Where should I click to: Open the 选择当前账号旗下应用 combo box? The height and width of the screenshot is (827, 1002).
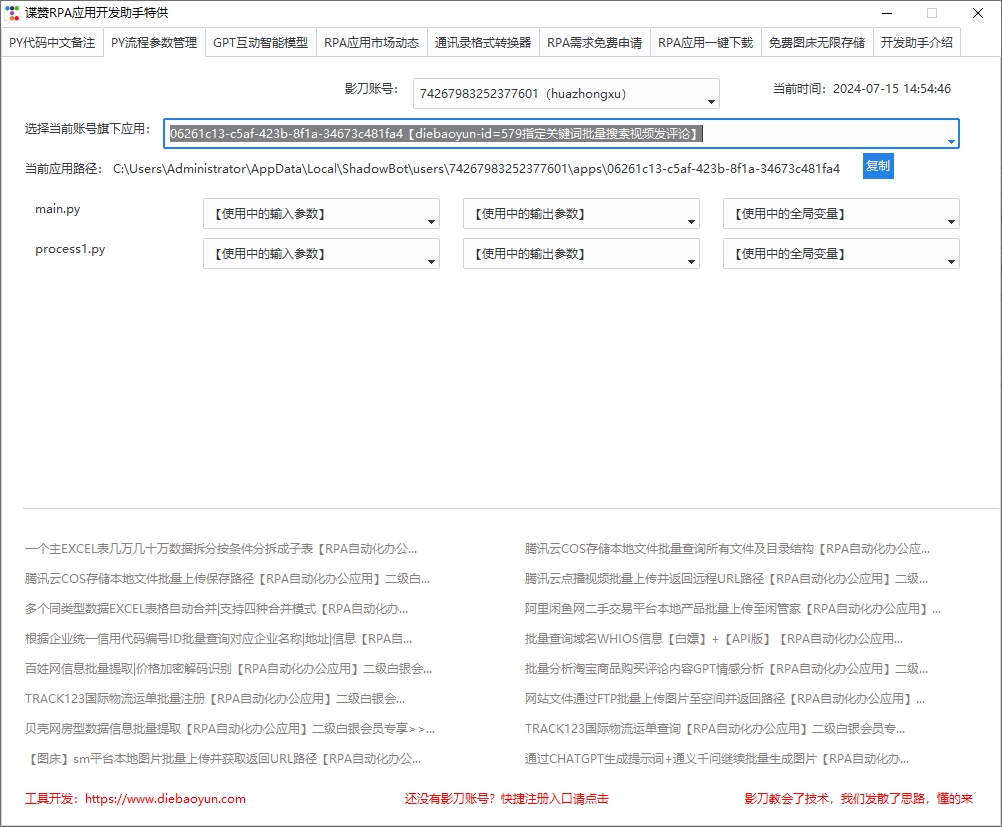(x=561, y=134)
